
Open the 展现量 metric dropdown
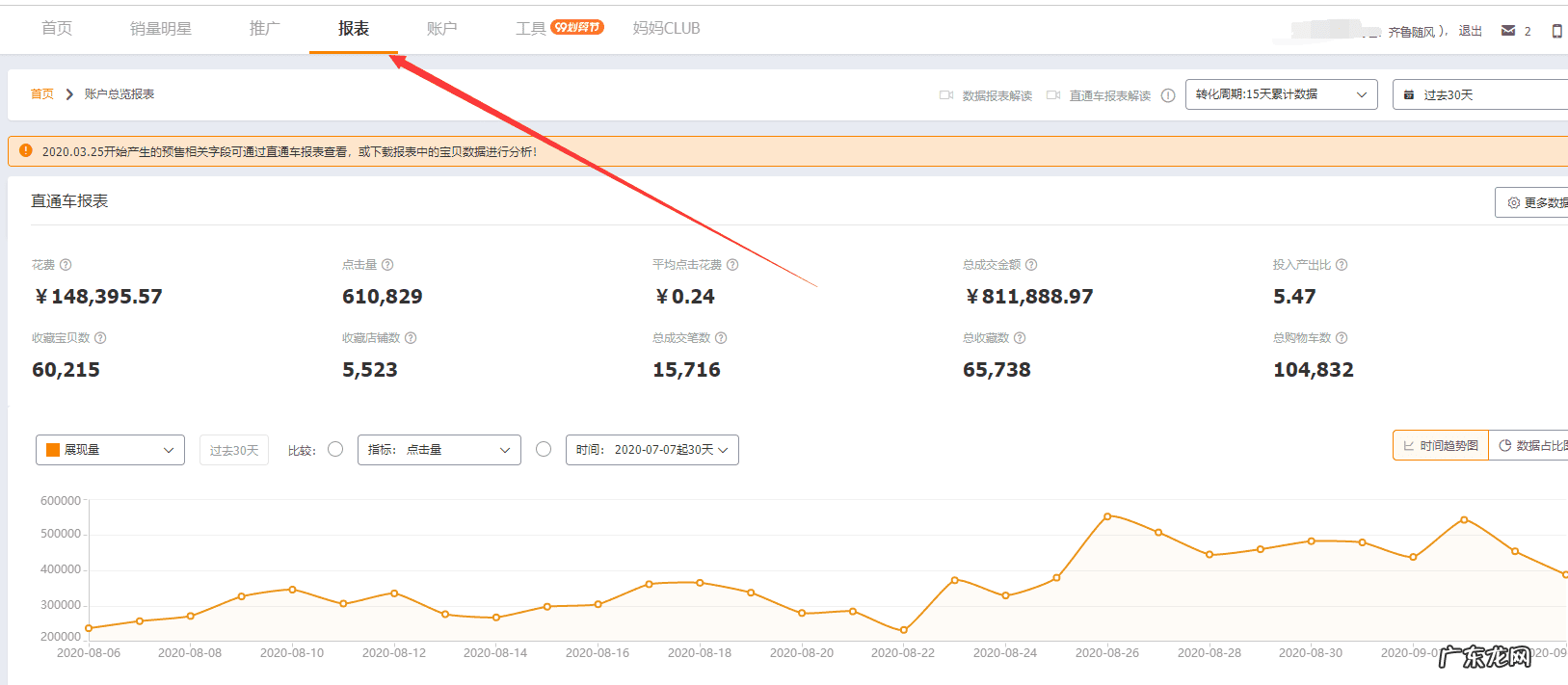click(110, 450)
